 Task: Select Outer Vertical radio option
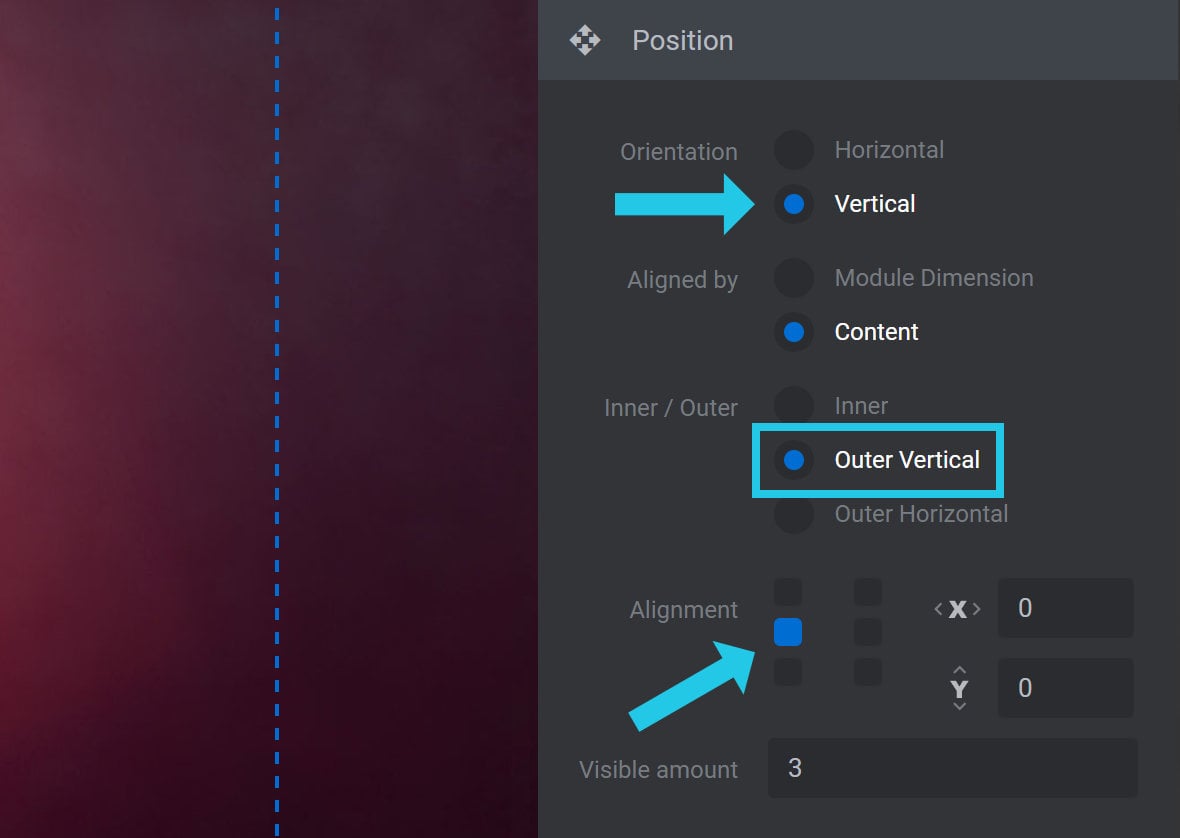coord(794,460)
